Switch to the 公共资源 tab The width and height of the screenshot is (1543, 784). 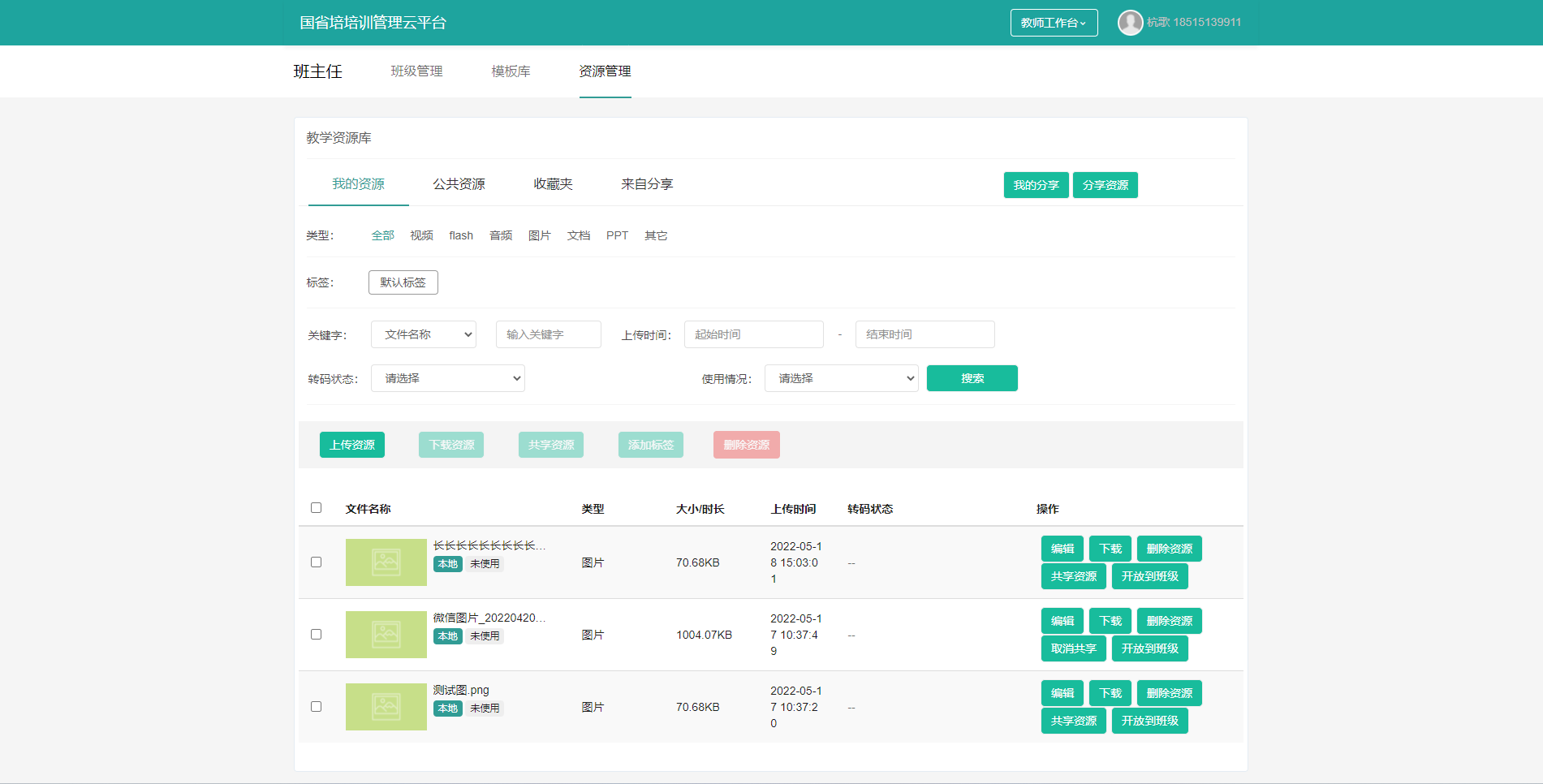tap(459, 184)
